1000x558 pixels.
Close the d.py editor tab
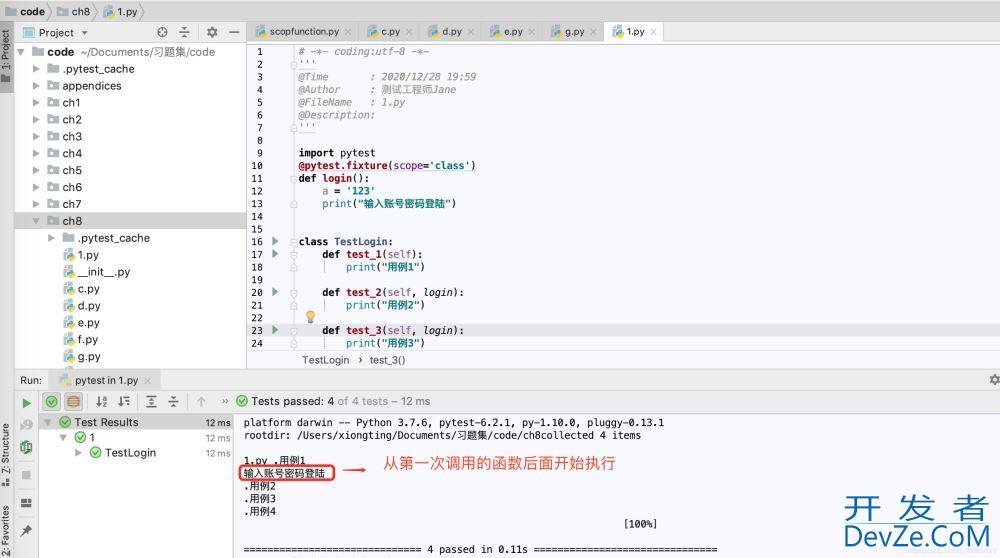pyautogui.click(x=471, y=32)
